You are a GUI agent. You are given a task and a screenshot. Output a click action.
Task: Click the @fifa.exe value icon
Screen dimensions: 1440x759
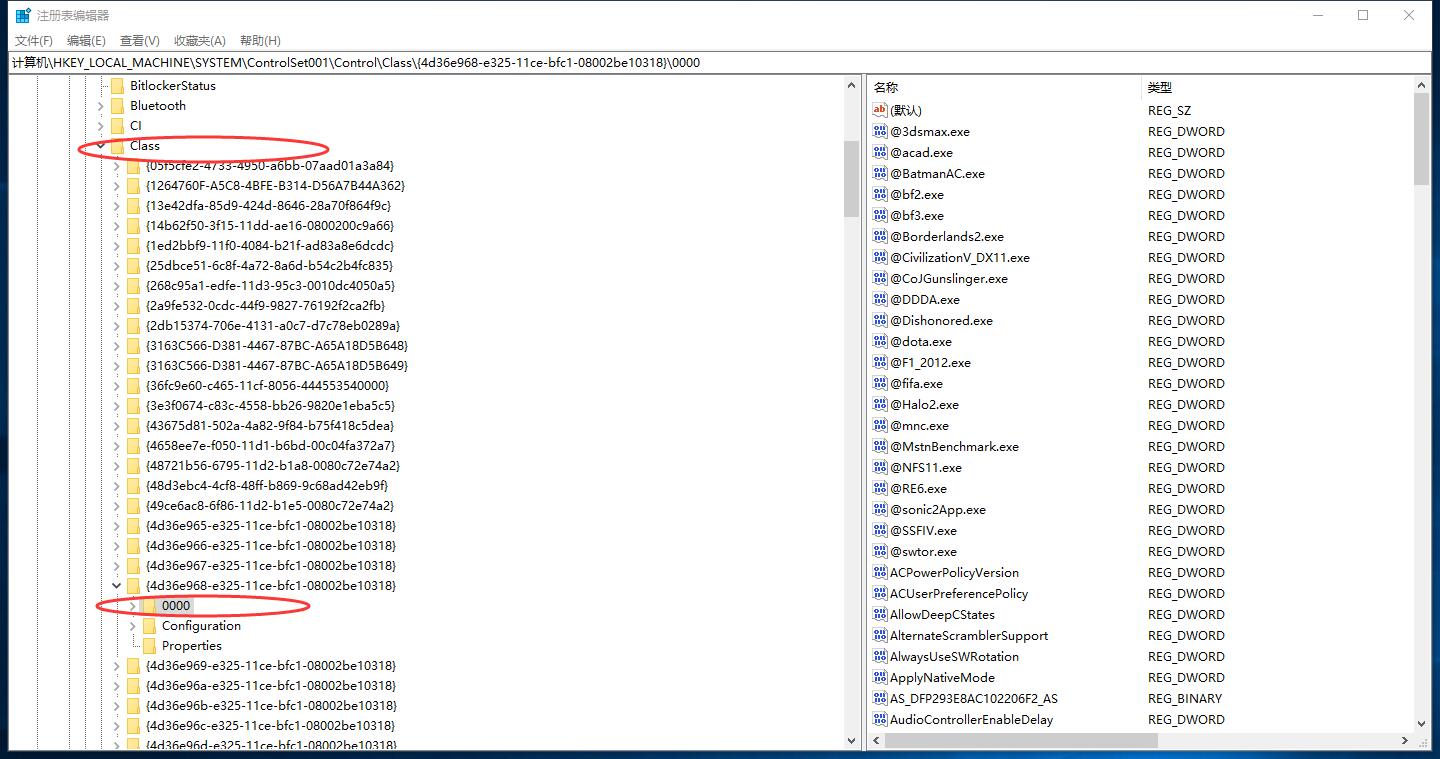tap(880, 383)
